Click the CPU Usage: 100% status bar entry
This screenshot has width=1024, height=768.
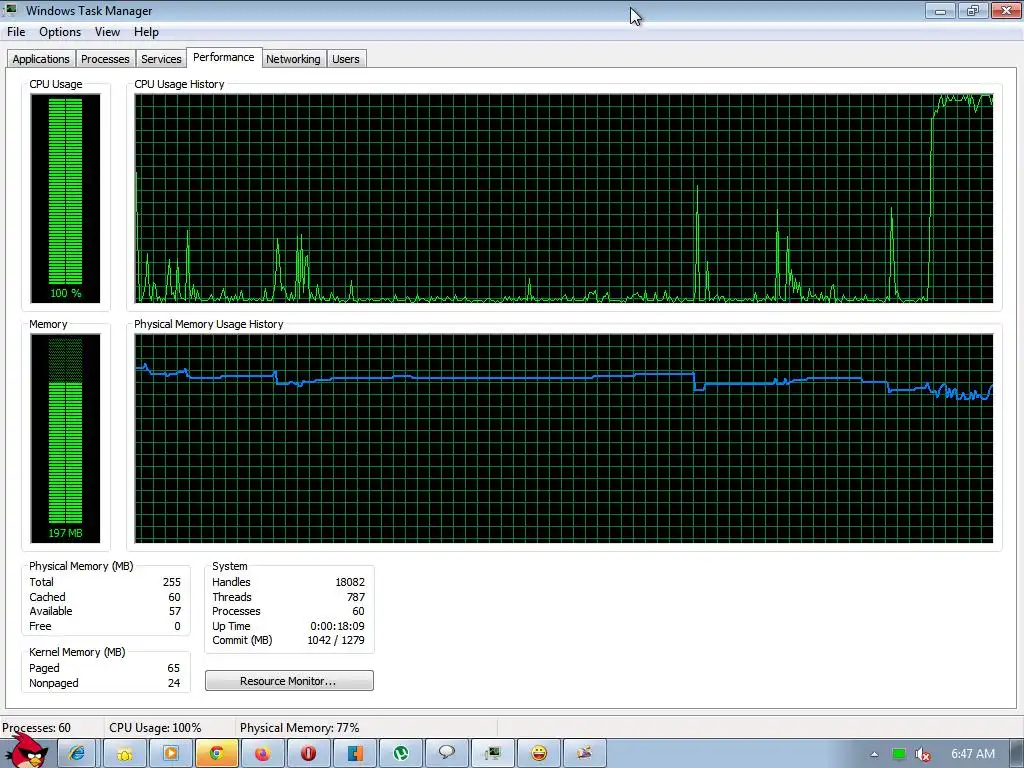click(155, 728)
